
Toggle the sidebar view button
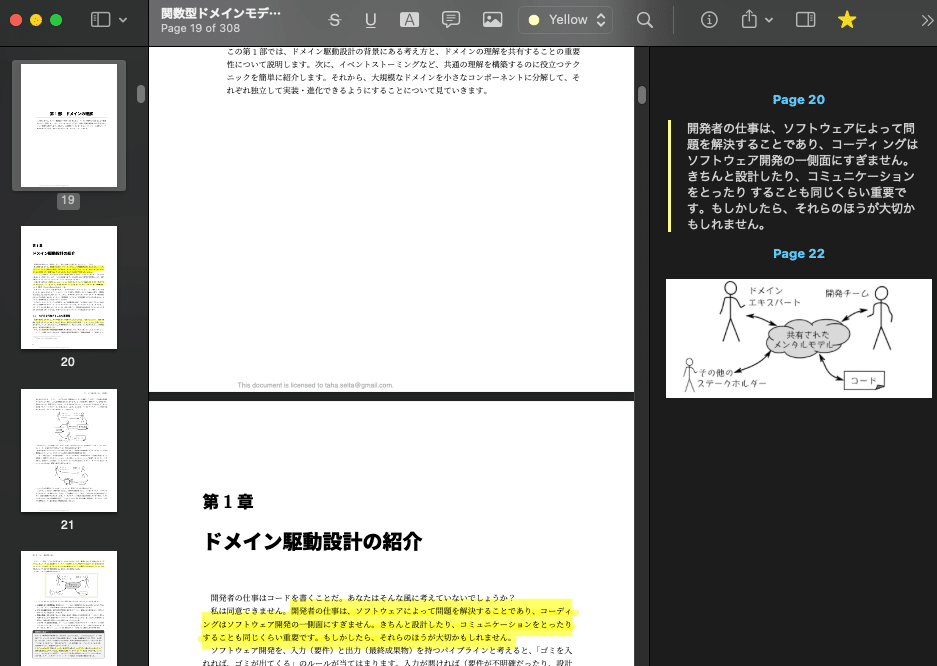tap(100, 20)
